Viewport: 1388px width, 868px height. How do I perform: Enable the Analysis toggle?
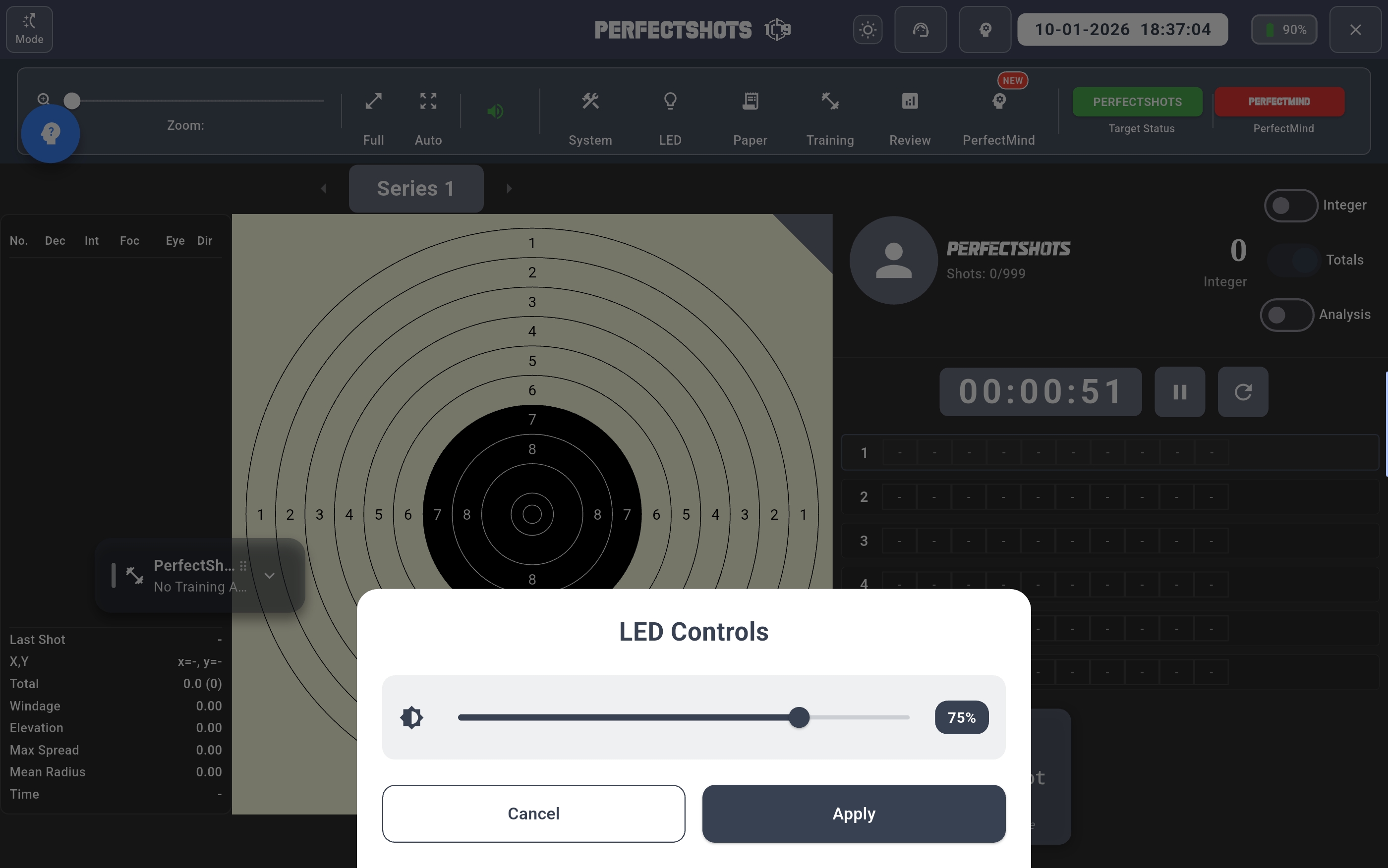coord(1286,315)
